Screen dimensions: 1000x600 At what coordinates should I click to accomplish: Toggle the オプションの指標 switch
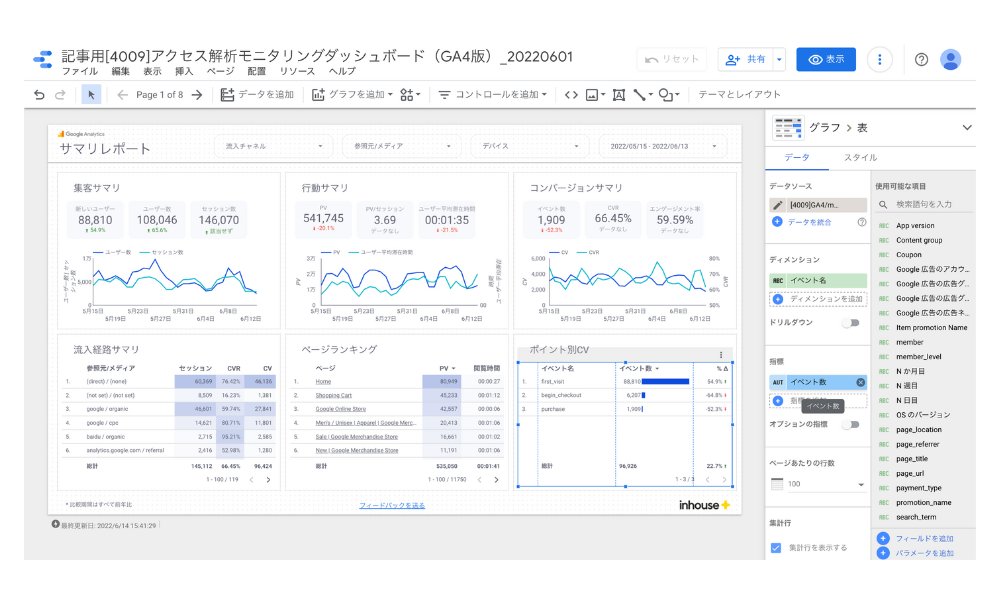pyautogui.click(x=851, y=425)
